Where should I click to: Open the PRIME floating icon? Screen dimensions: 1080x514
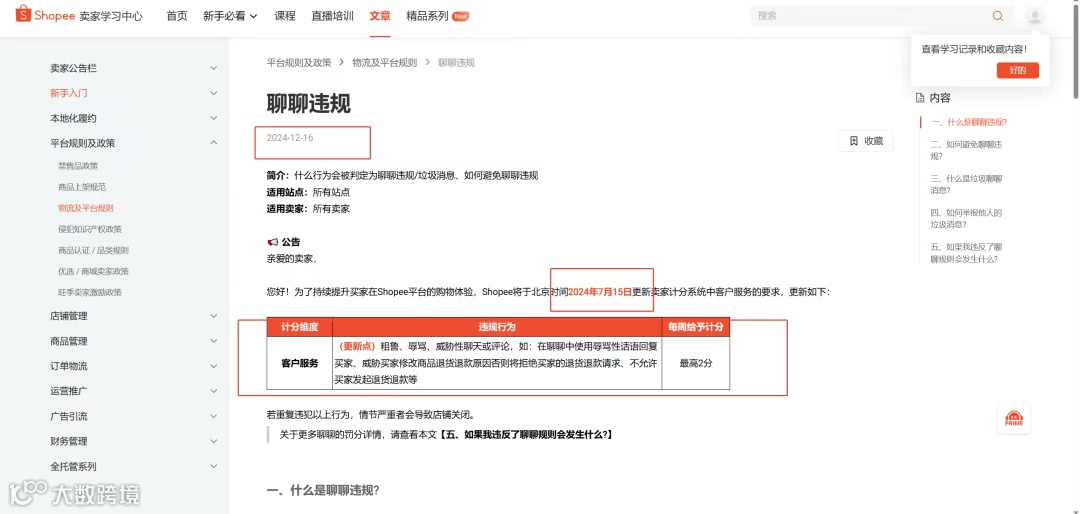tap(1014, 418)
